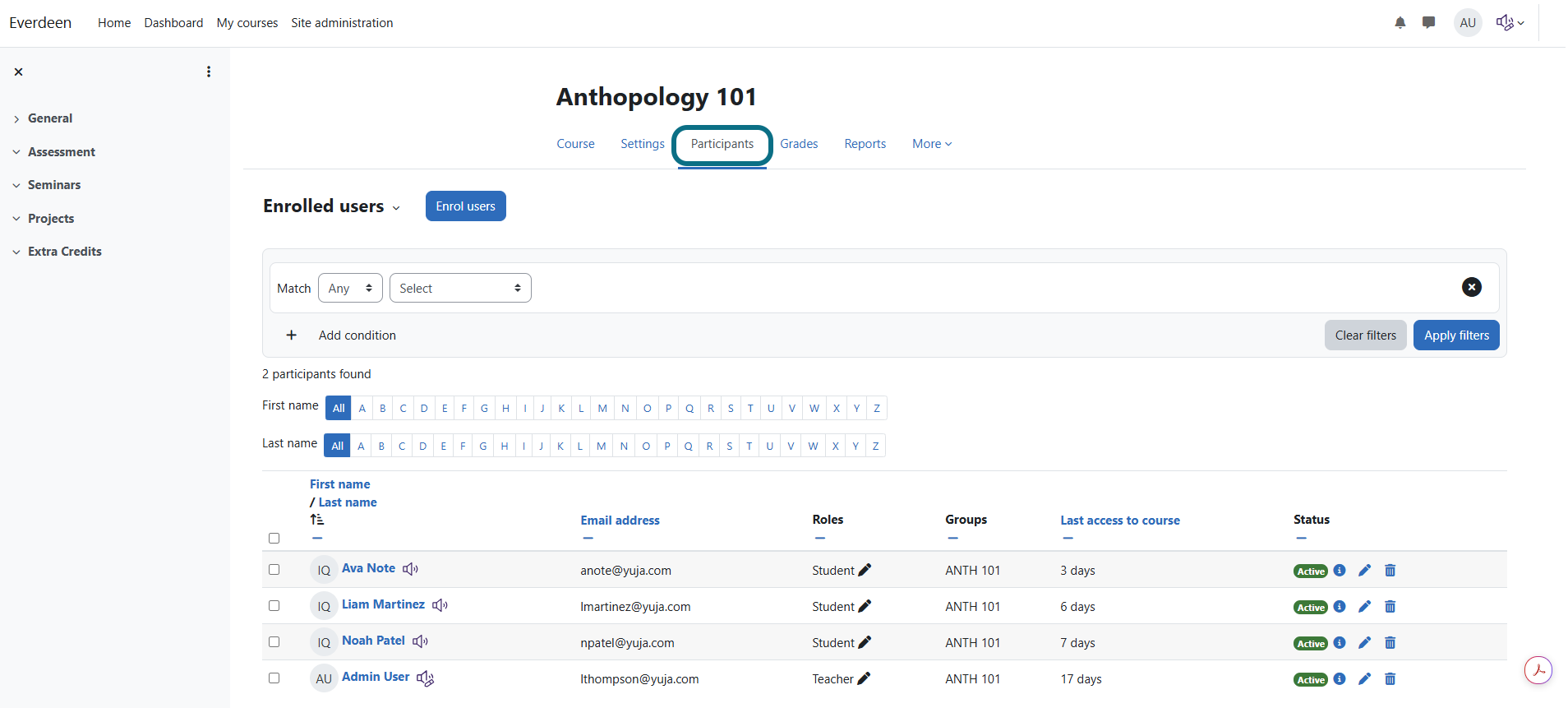Open the notifications bell
The height and width of the screenshot is (708, 1568).
pyautogui.click(x=1400, y=23)
